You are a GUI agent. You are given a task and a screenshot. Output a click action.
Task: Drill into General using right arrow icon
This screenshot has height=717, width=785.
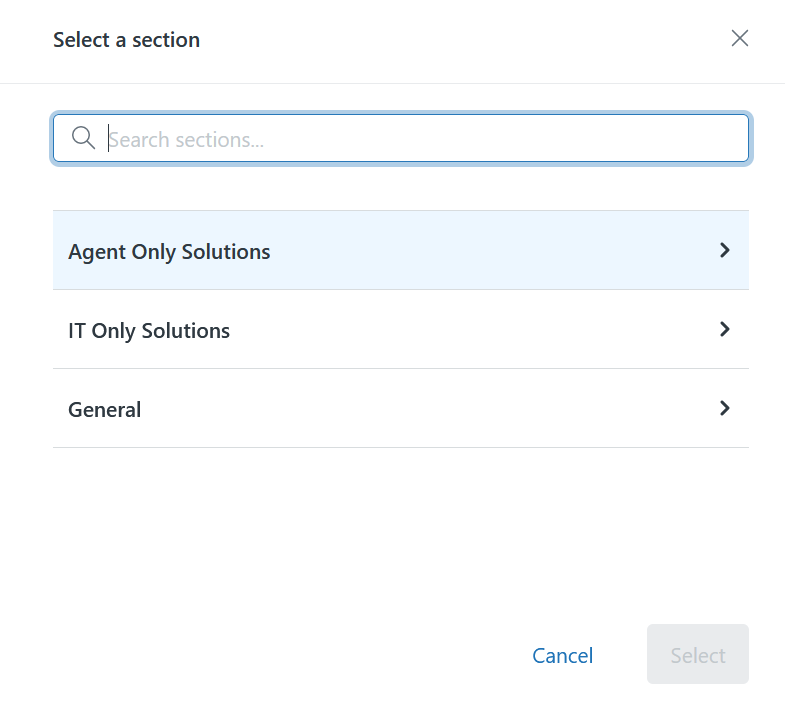724,408
